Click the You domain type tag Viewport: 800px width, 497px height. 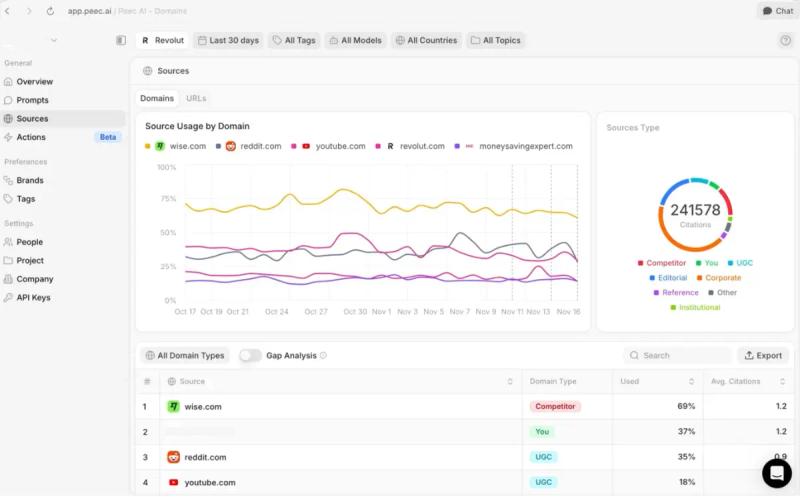pos(542,432)
